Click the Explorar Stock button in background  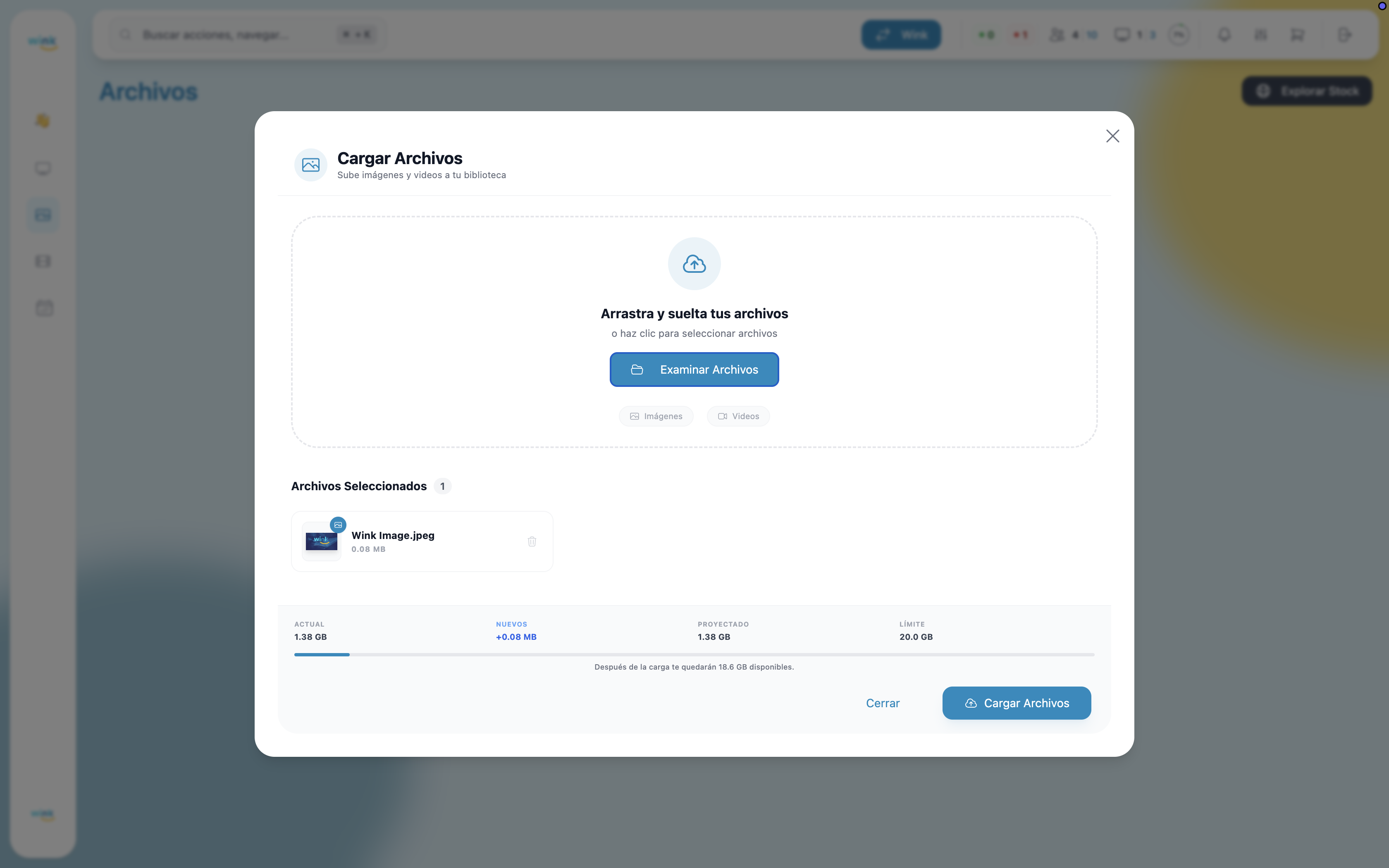point(1307,91)
